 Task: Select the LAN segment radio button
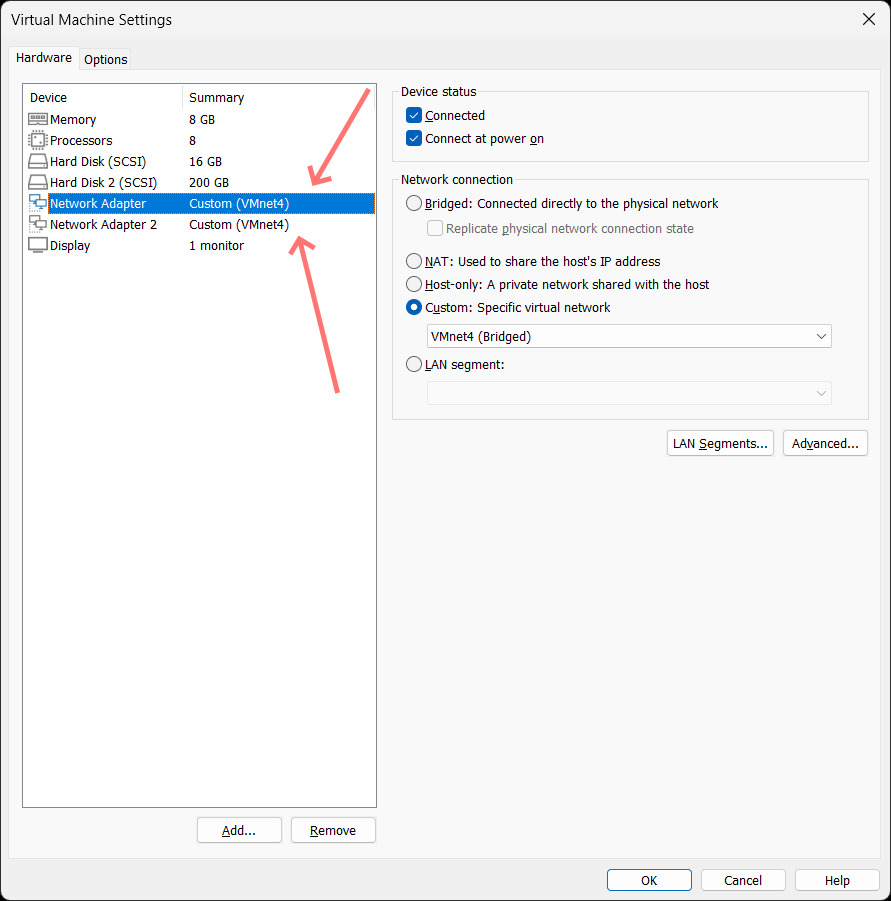(x=414, y=365)
